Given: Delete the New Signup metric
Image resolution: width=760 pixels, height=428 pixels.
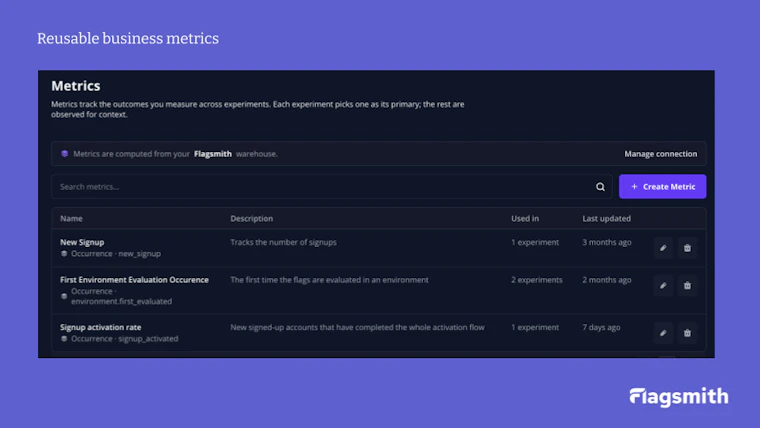Looking at the screenshot, I should tap(687, 248).
